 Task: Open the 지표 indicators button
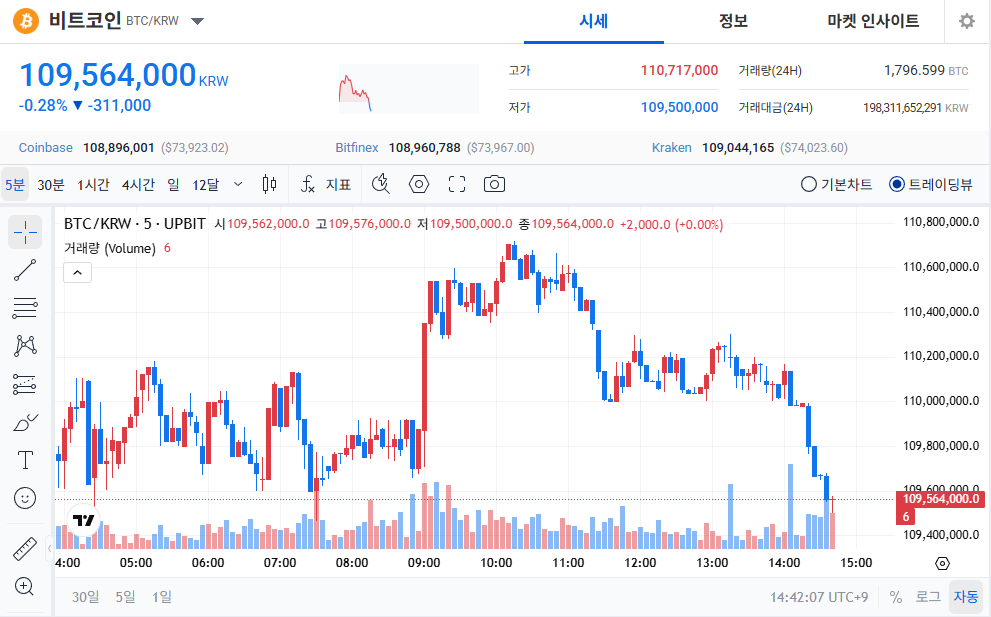coord(338,184)
